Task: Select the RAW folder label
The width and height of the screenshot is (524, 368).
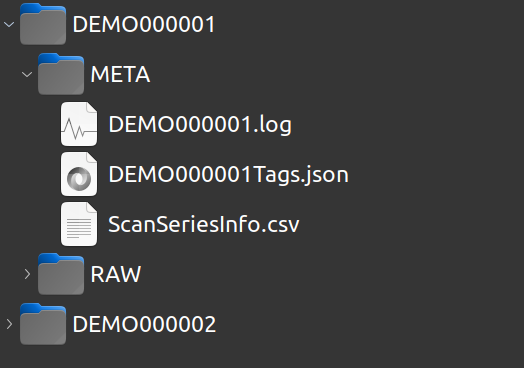Action: (x=116, y=274)
